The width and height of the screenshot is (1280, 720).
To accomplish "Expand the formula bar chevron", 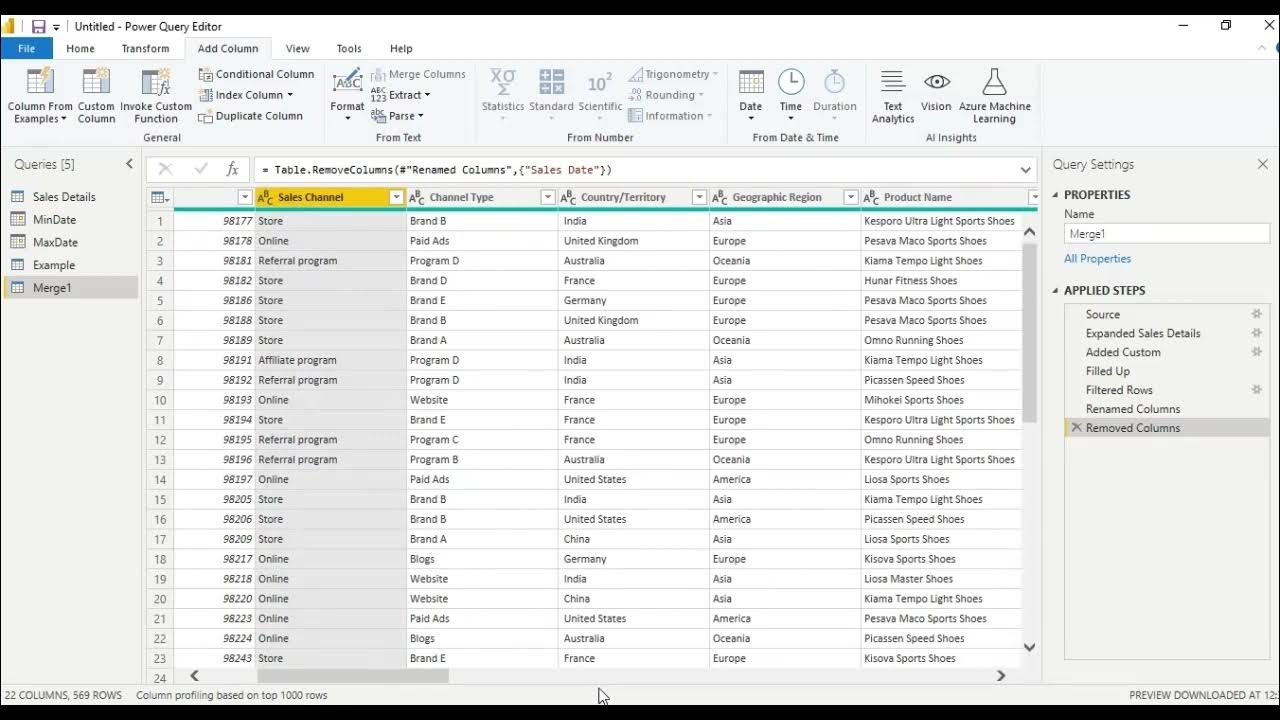I will click(1026, 170).
